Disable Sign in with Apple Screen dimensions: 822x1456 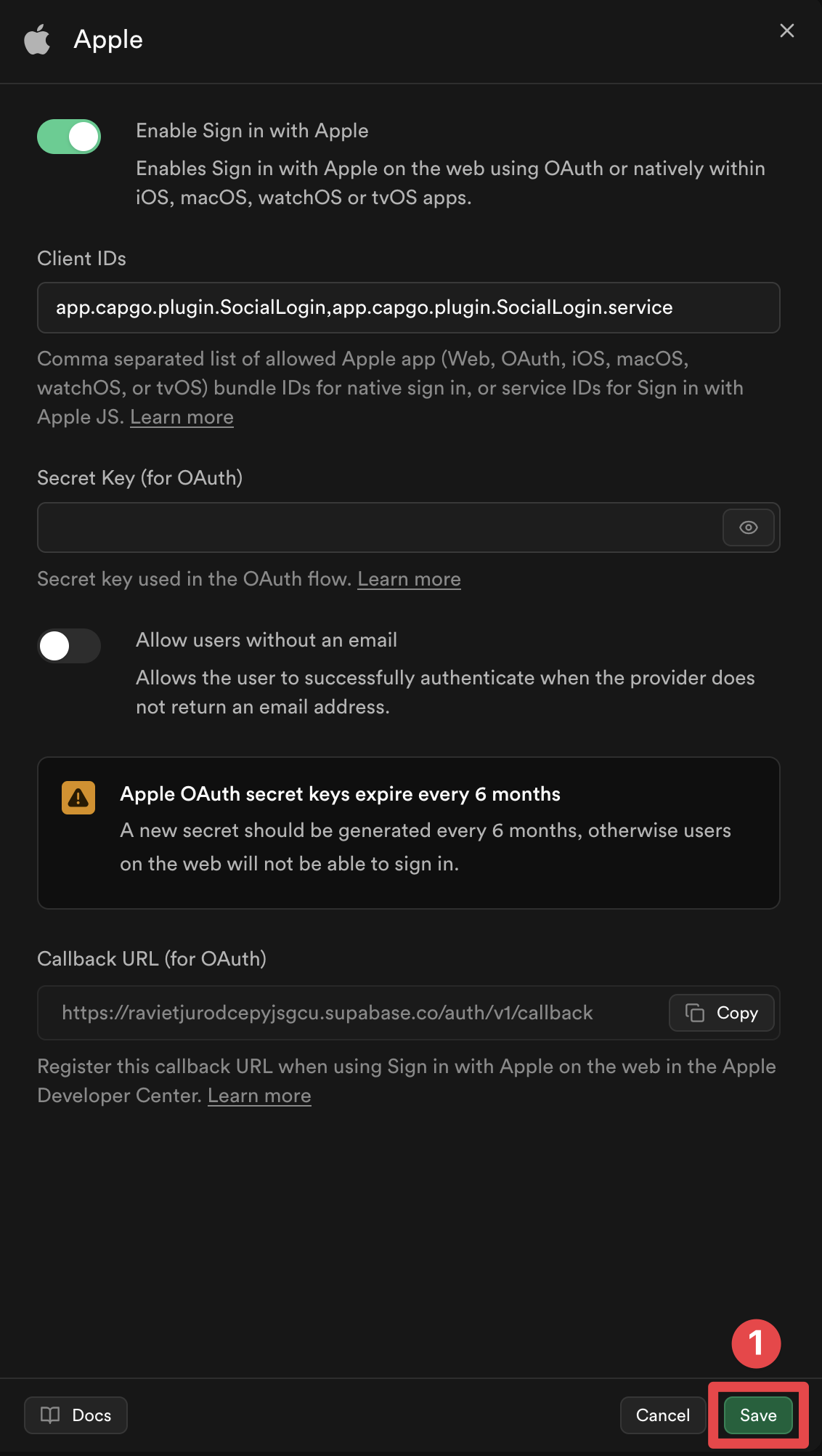click(68, 136)
